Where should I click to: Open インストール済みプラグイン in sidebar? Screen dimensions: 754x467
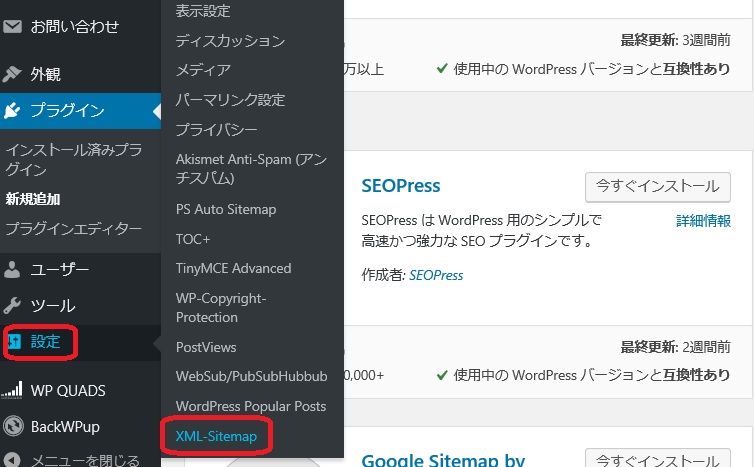pyautogui.click(x=73, y=160)
